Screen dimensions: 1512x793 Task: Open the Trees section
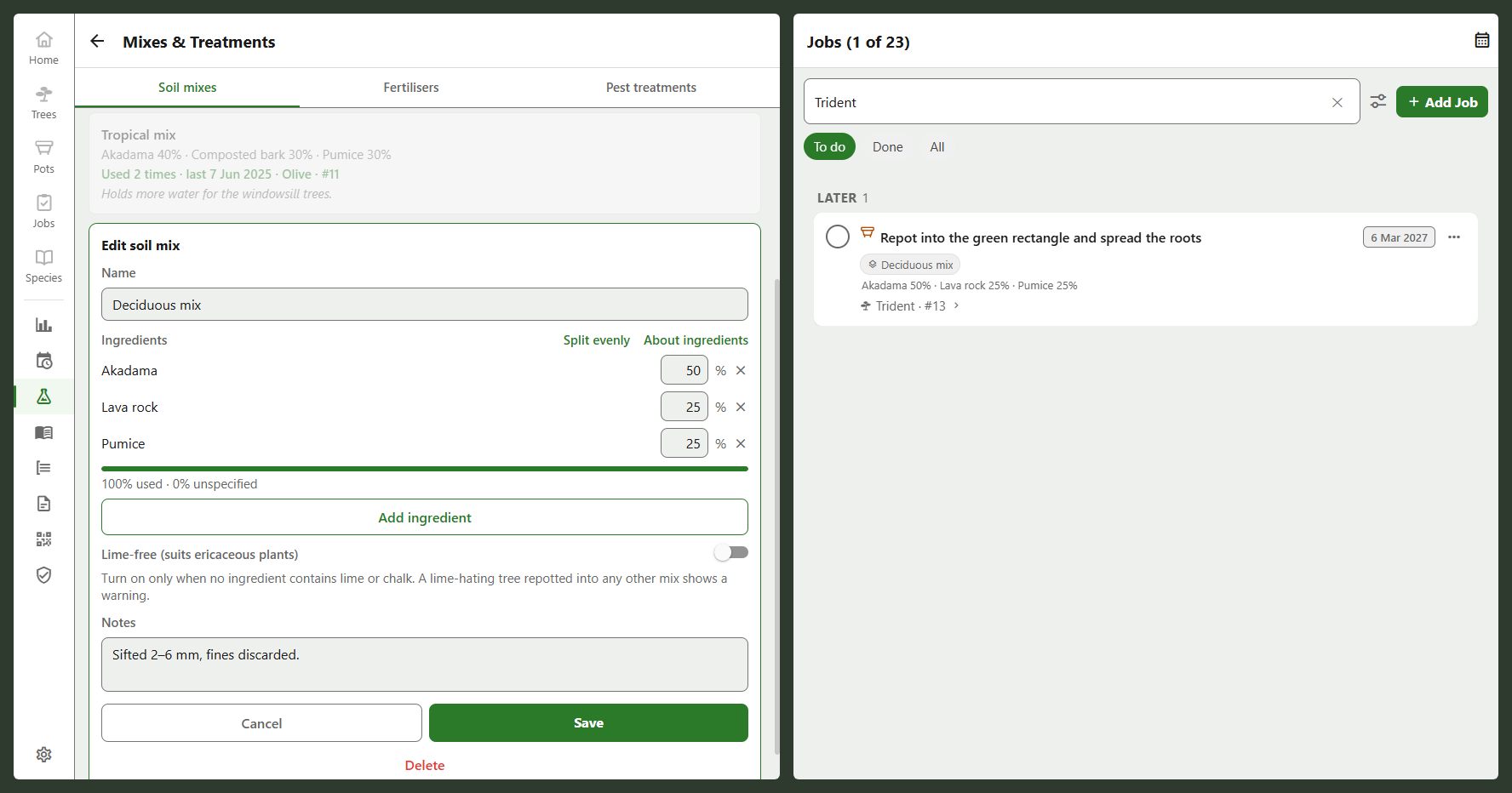tap(43, 103)
